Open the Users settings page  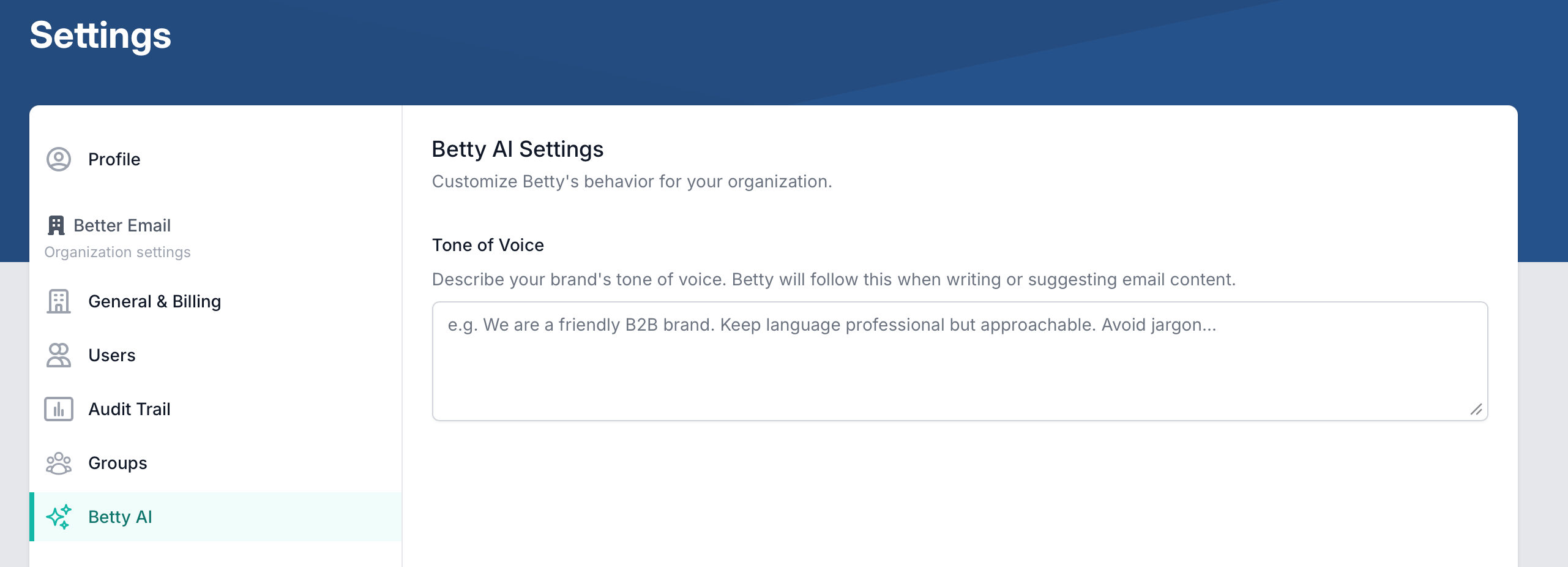112,355
